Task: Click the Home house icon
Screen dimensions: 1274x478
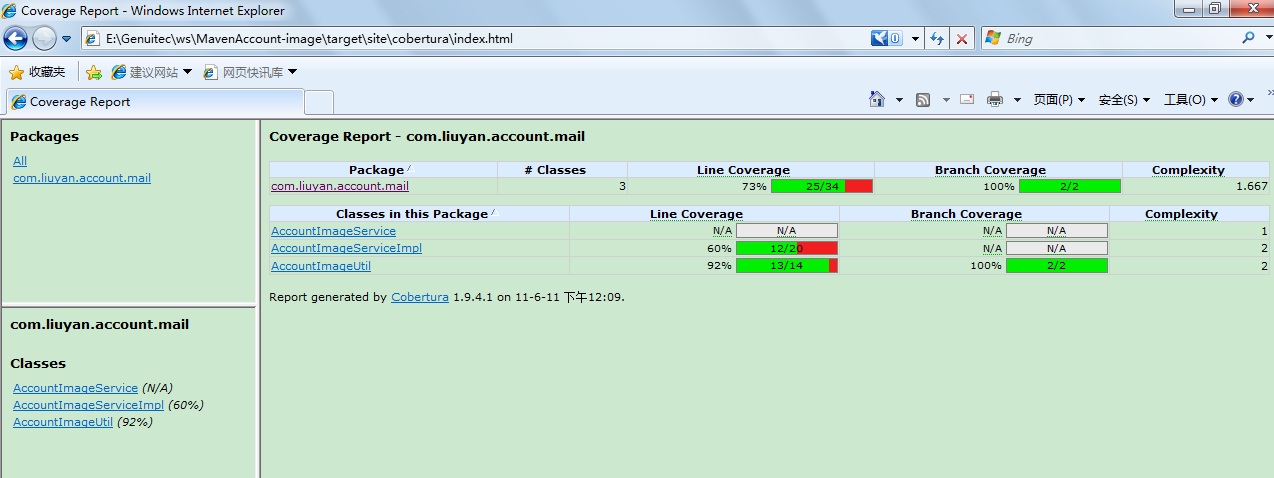Action: (877, 99)
